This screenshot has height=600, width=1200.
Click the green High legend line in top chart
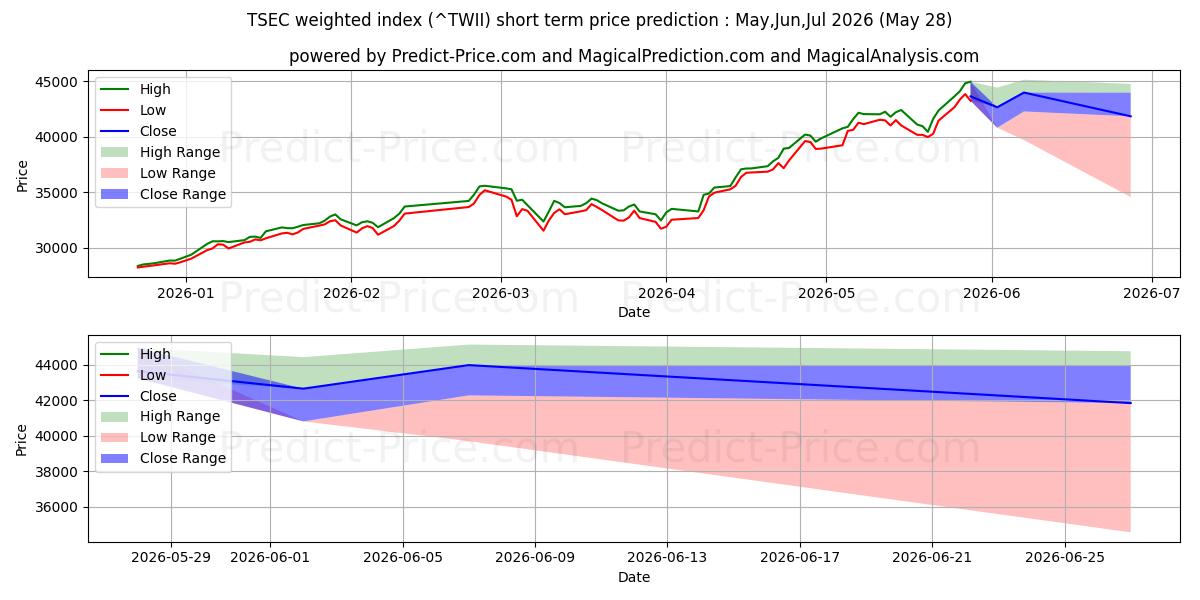[117, 89]
